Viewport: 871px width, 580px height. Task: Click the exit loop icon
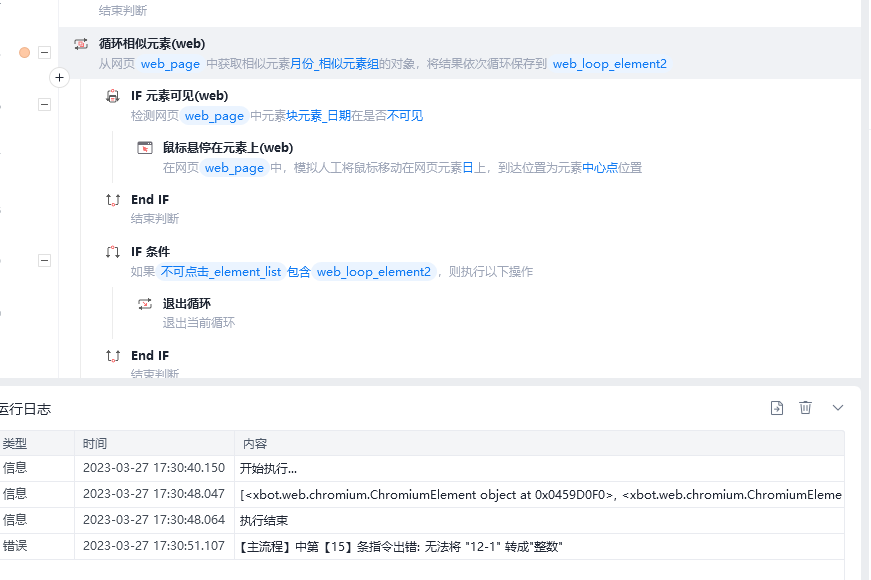[144, 304]
